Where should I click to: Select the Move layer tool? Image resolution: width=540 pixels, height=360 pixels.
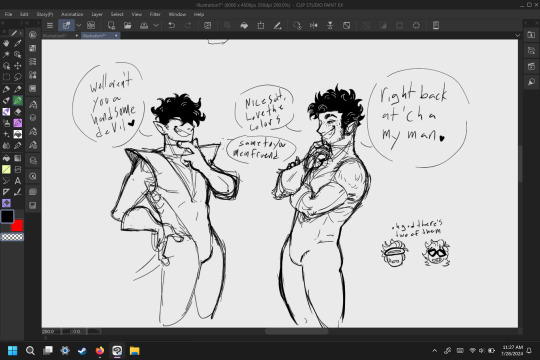point(18,66)
